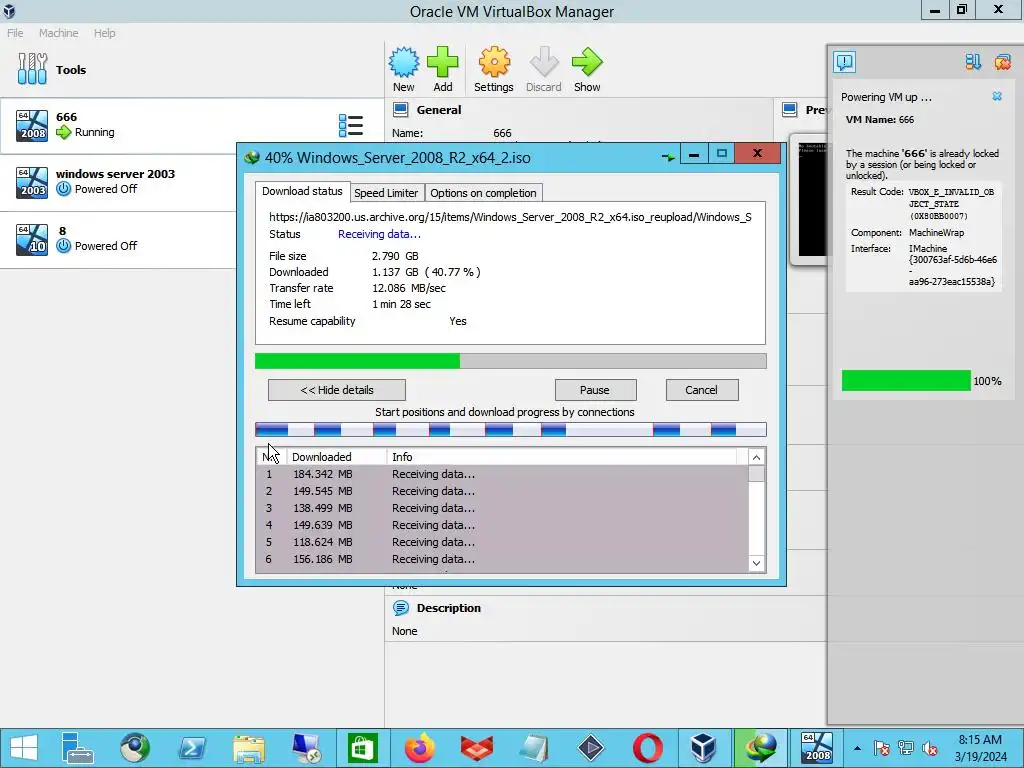Click the red fox-head icon in taskbar
Image resolution: width=1024 pixels, height=768 pixels.
point(477,748)
